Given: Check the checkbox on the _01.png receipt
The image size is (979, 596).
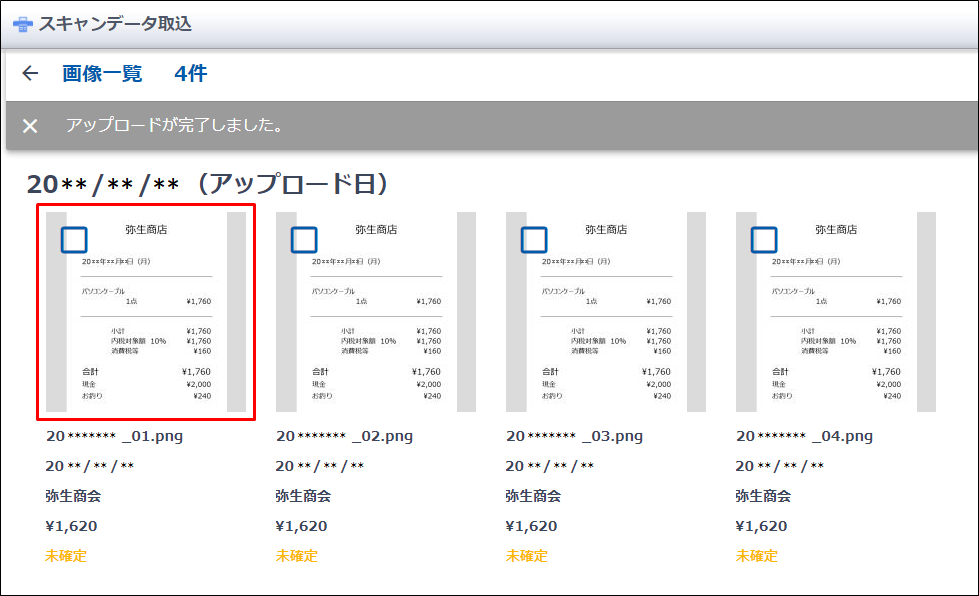Looking at the screenshot, I should point(75,240).
